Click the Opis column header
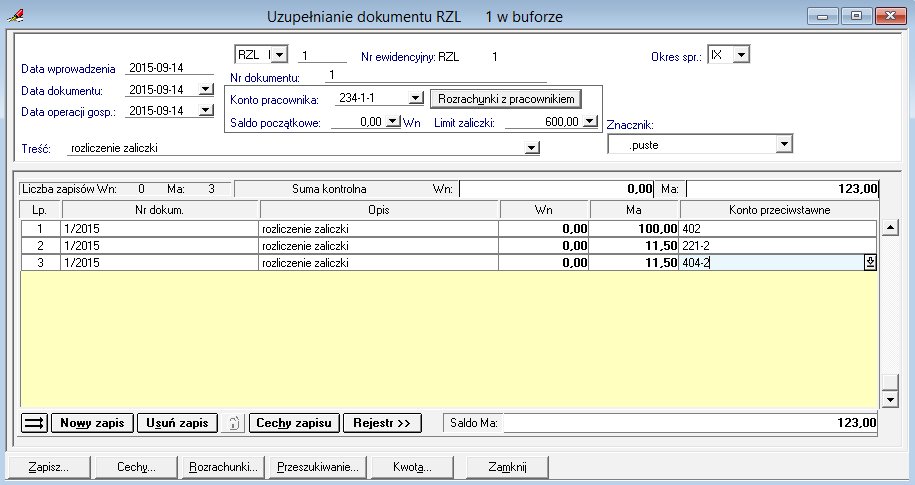Image resolution: width=915 pixels, height=485 pixels. [x=379, y=210]
